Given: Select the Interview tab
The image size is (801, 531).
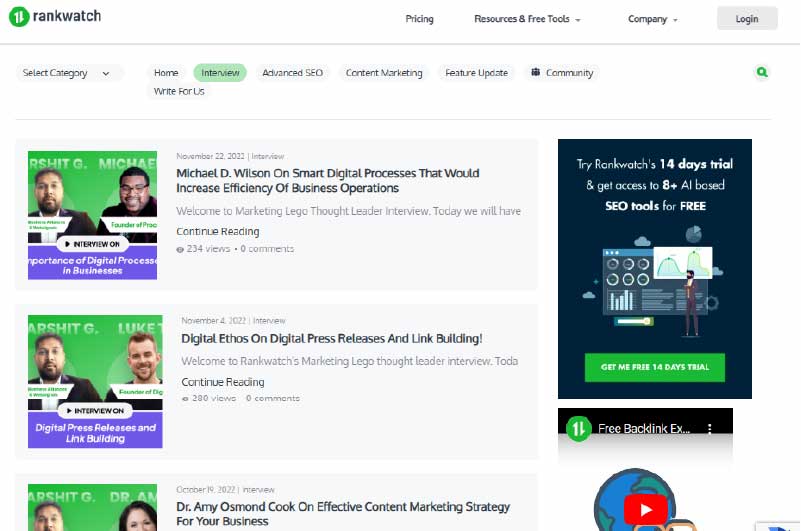Looking at the screenshot, I should [220, 73].
